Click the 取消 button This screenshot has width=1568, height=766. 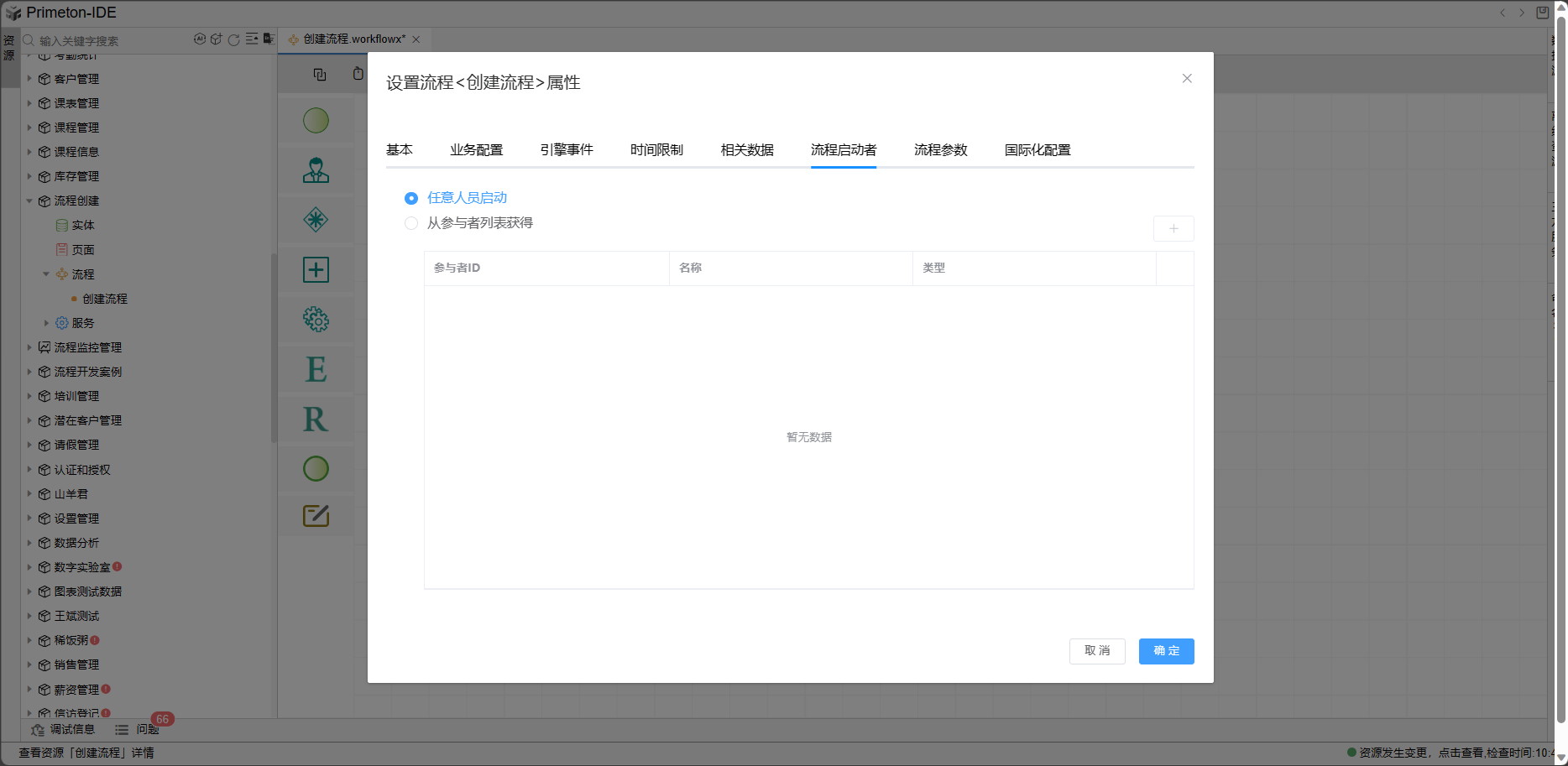(x=1096, y=651)
